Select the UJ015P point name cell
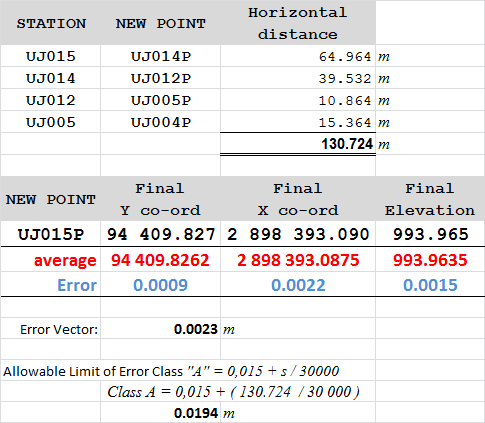This screenshot has height=423, width=485. (51, 234)
